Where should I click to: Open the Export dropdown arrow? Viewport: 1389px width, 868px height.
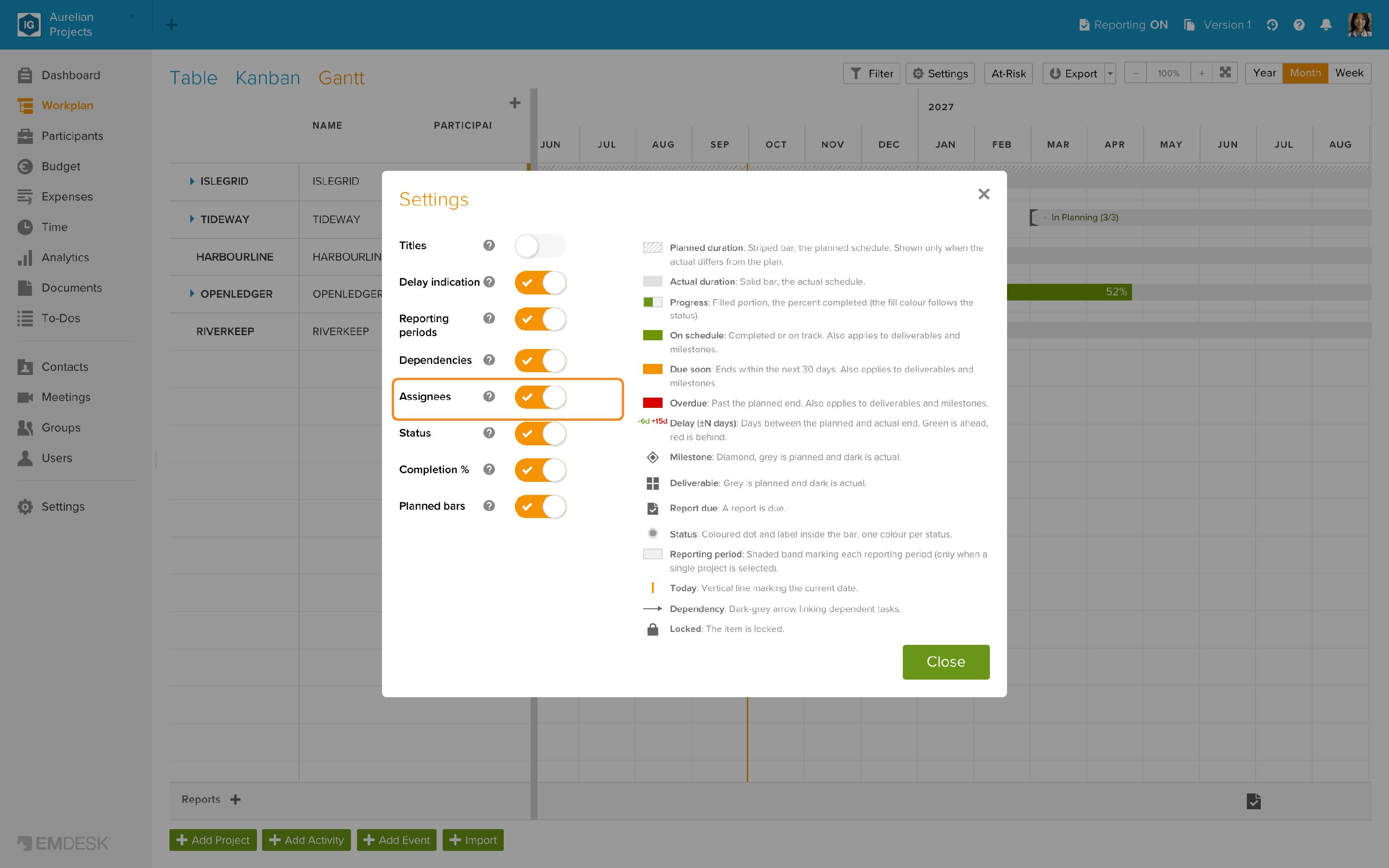pyautogui.click(x=1110, y=74)
